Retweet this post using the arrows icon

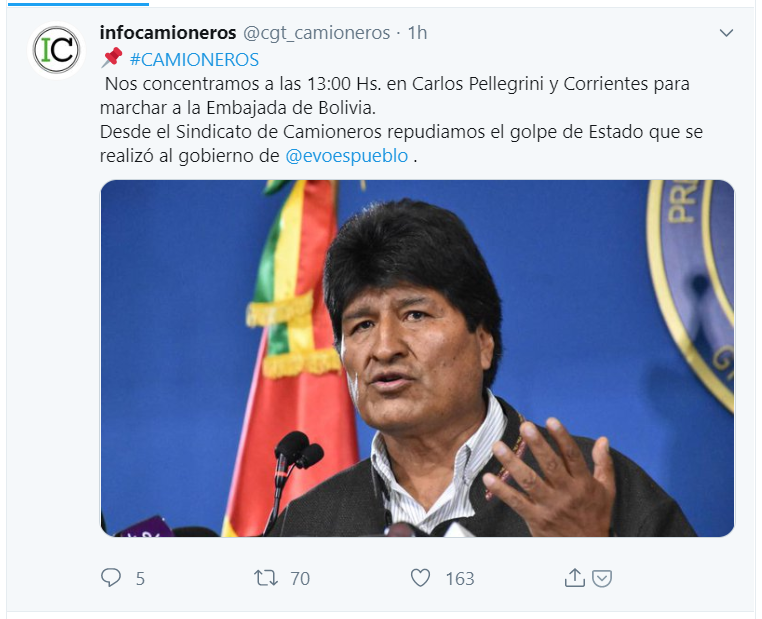coord(266,578)
